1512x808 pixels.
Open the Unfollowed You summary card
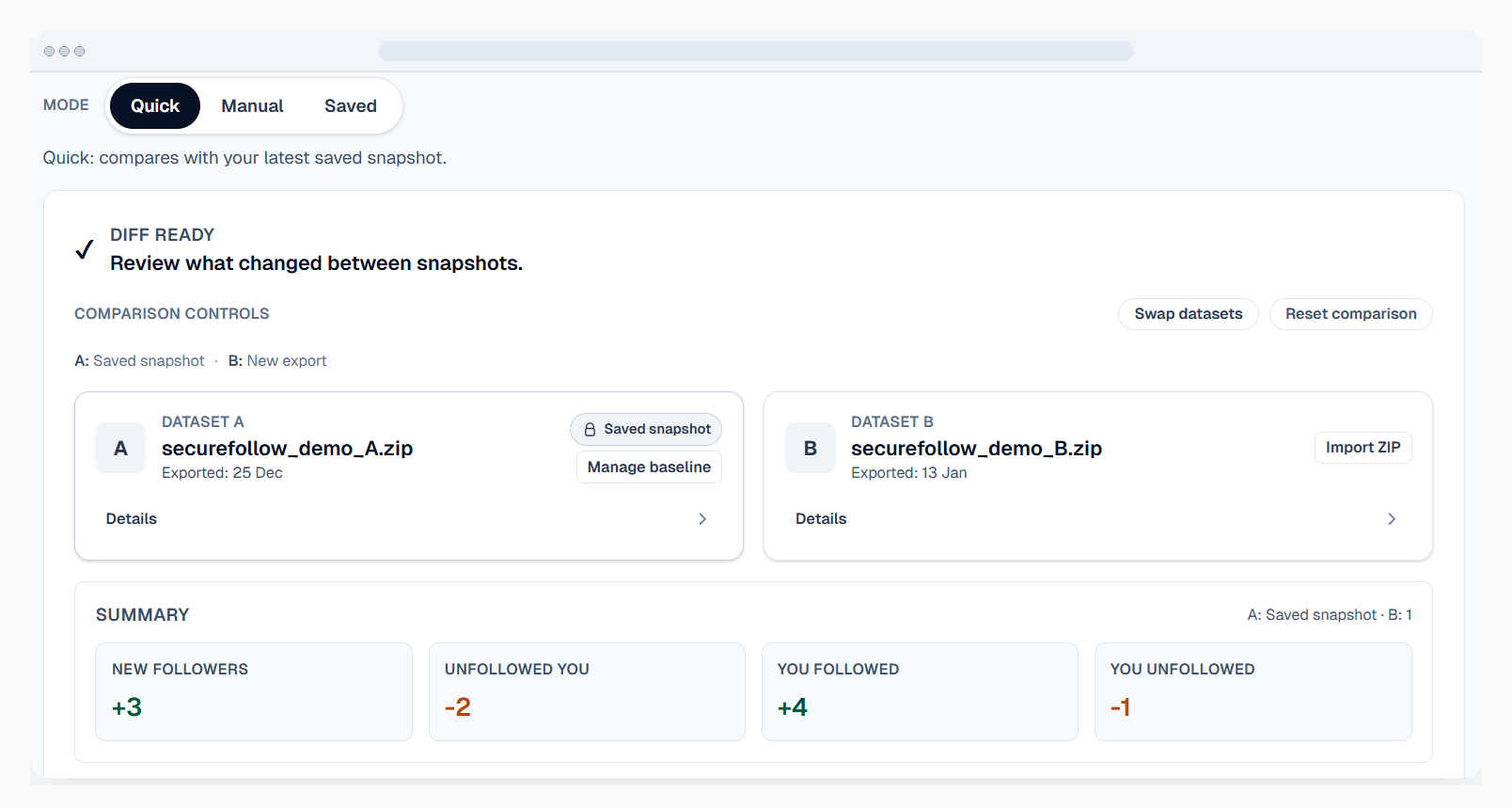(x=587, y=691)
